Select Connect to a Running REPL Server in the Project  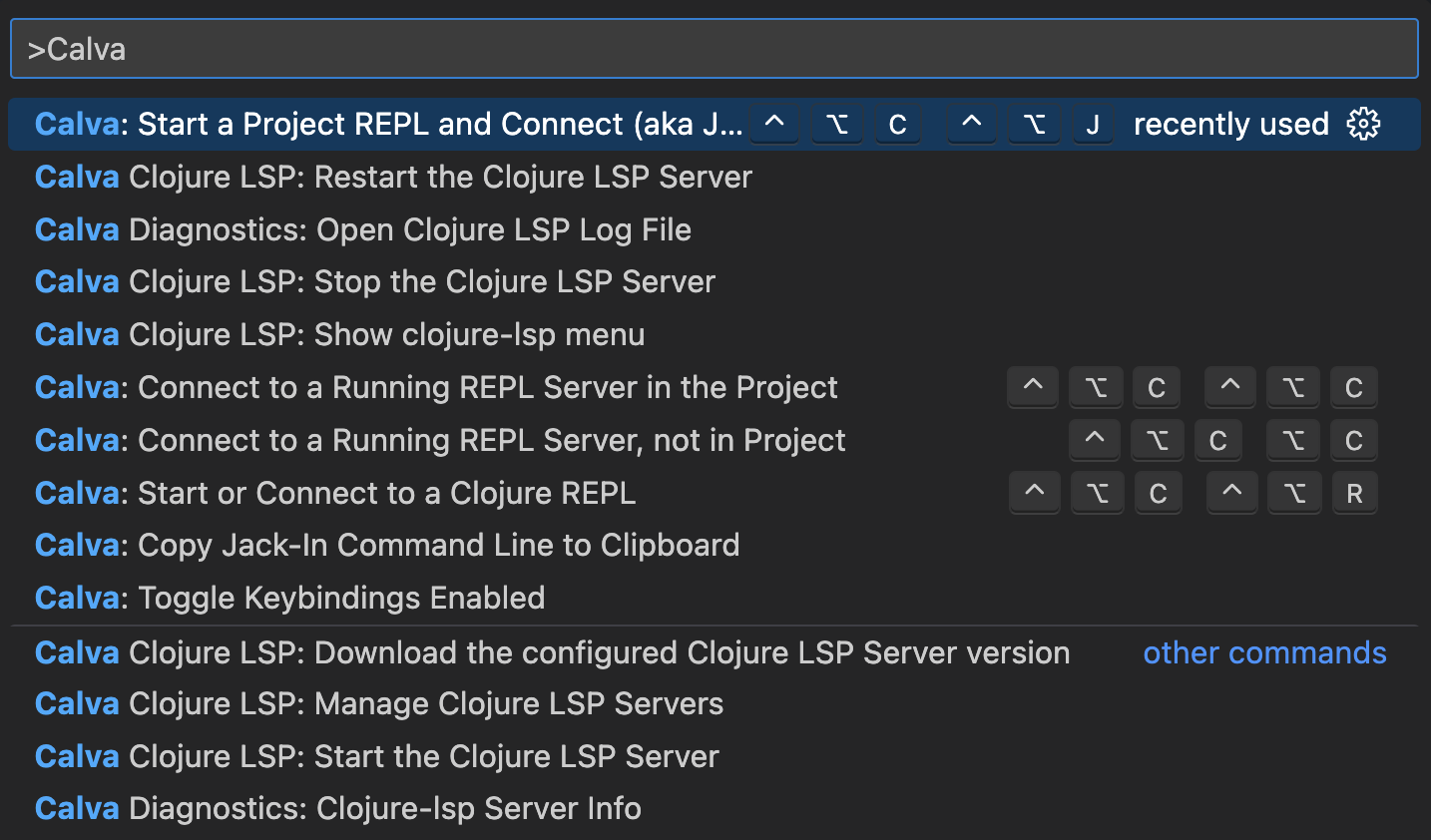point(715,387)
